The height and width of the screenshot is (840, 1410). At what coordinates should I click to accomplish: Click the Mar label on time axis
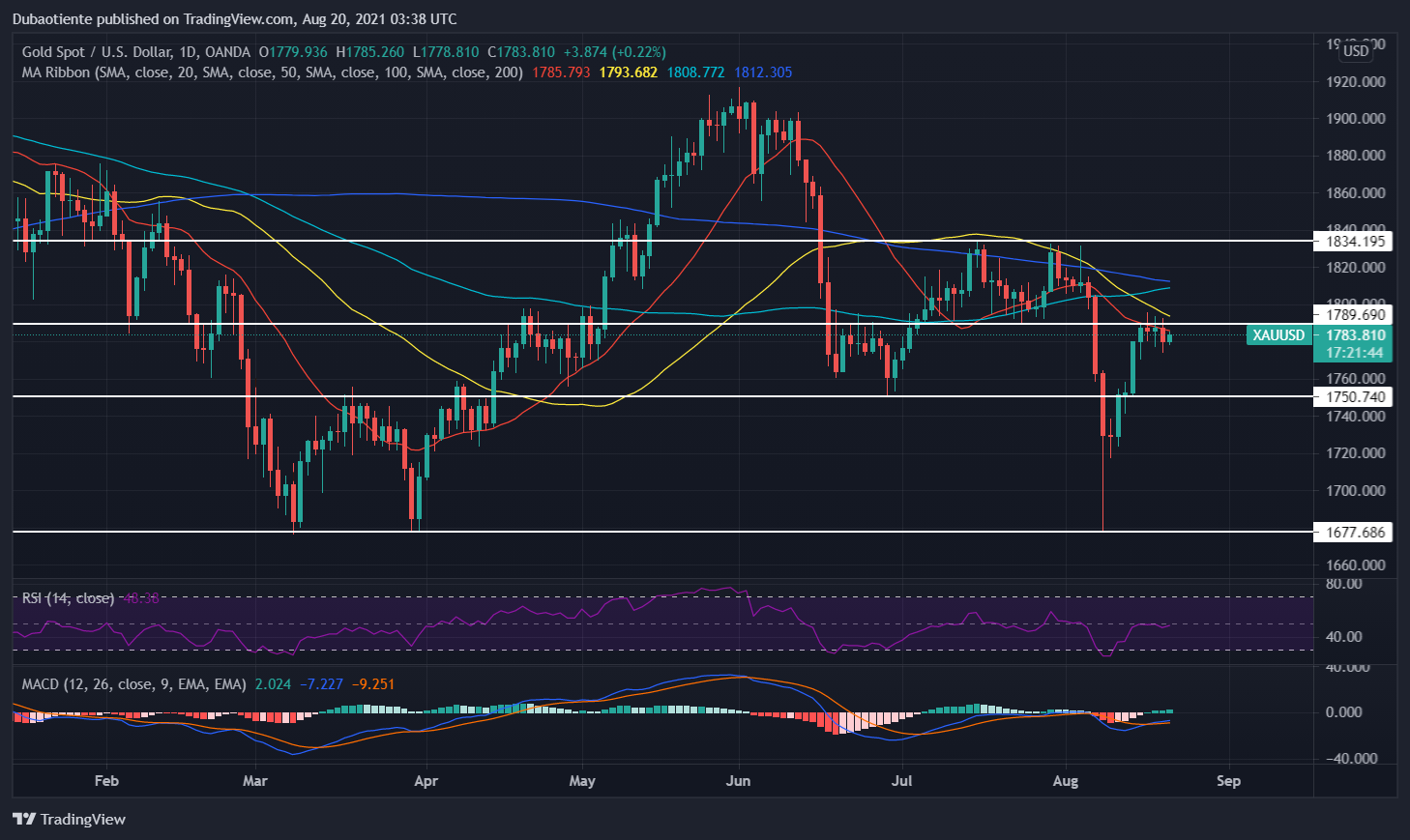point(255,781)
